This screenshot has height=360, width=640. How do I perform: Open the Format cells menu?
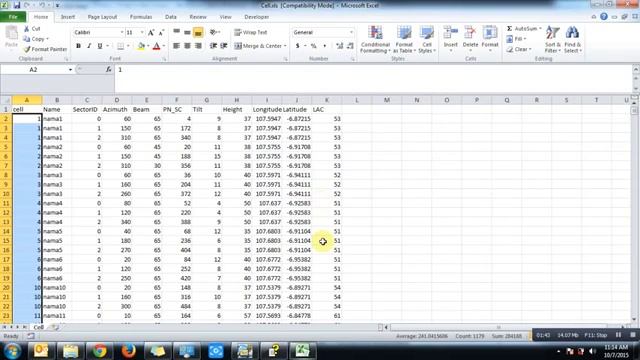490,39
